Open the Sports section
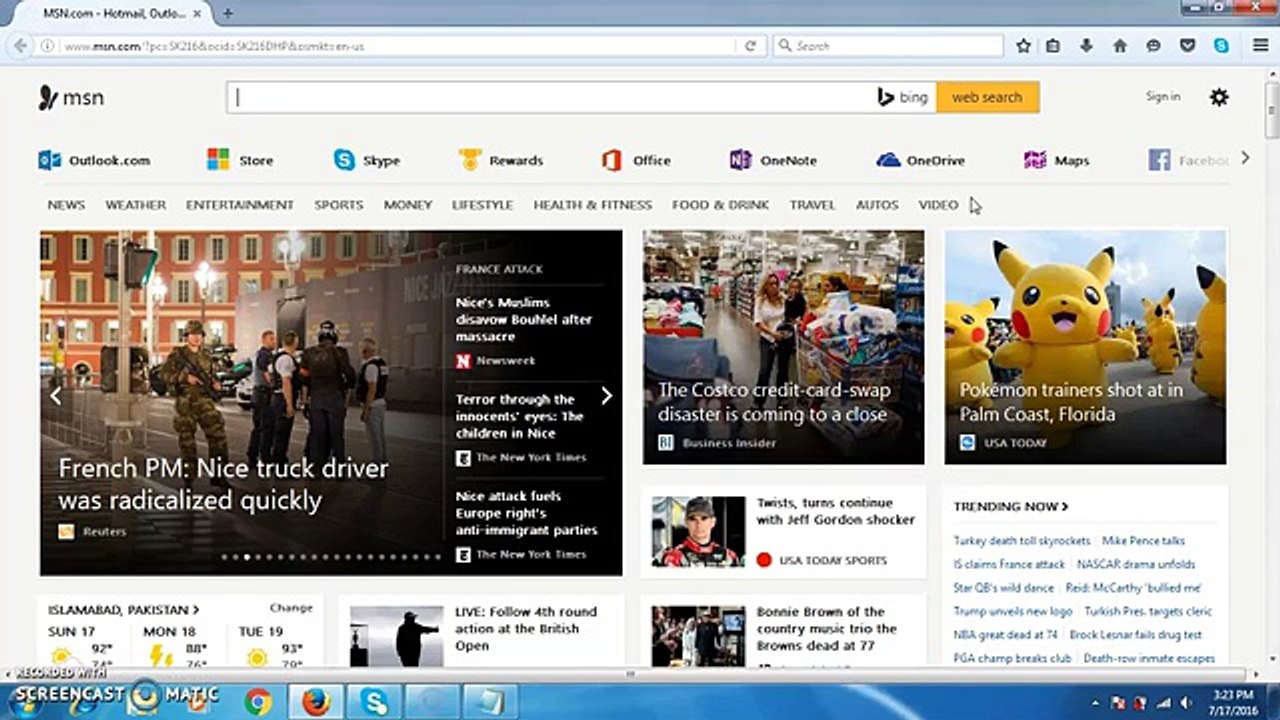 (x=339, y=204)
